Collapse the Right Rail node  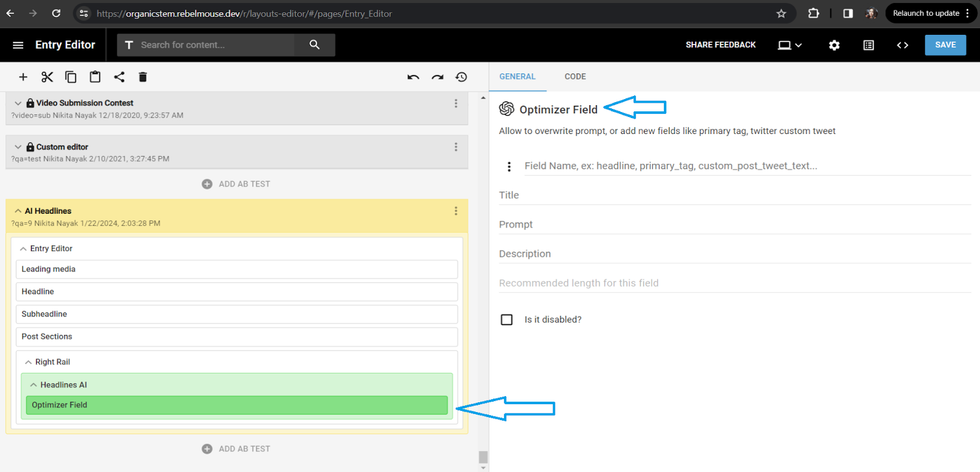[28, 362]
